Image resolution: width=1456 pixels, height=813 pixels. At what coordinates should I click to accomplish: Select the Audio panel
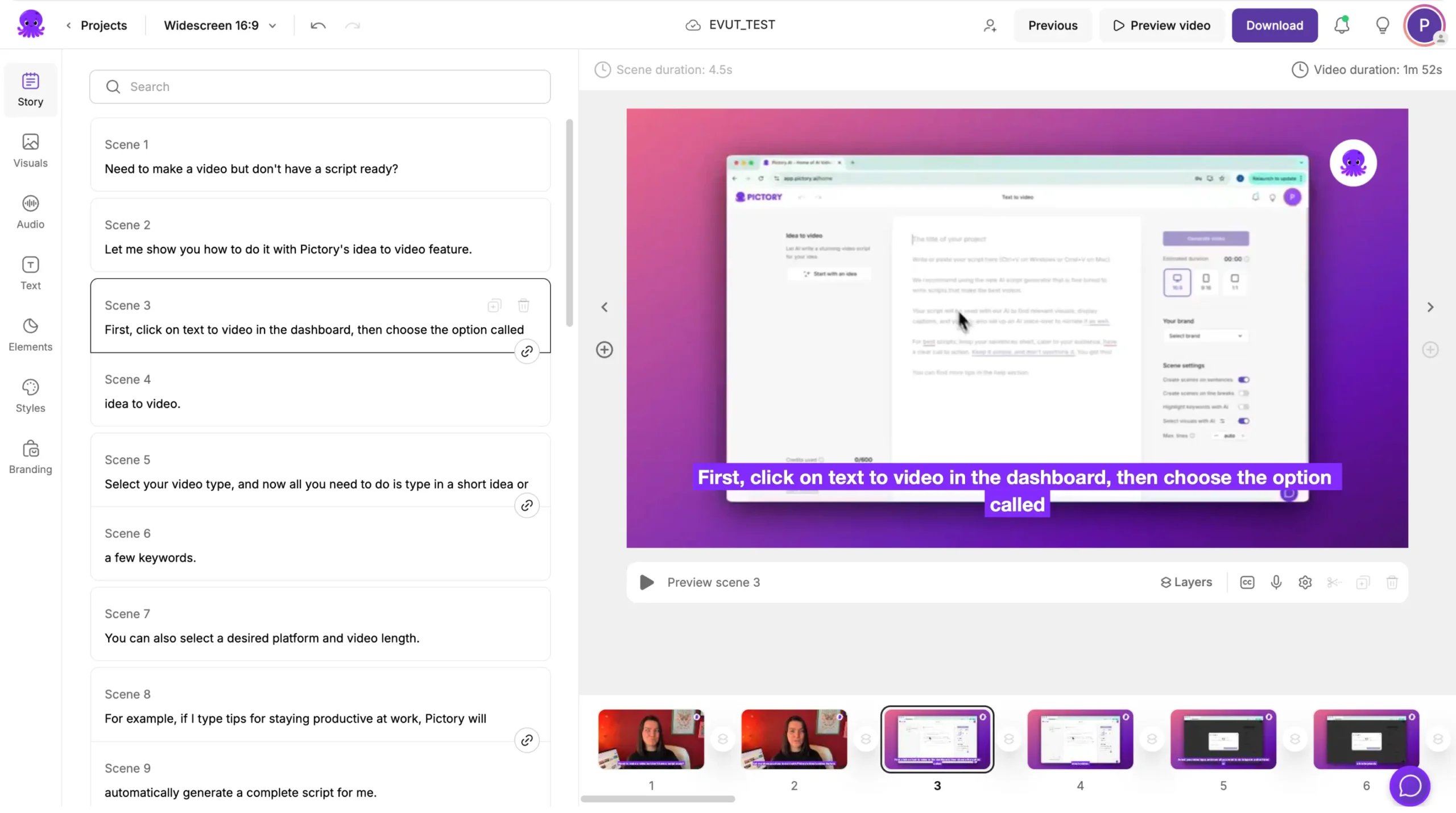click(30, 212)
